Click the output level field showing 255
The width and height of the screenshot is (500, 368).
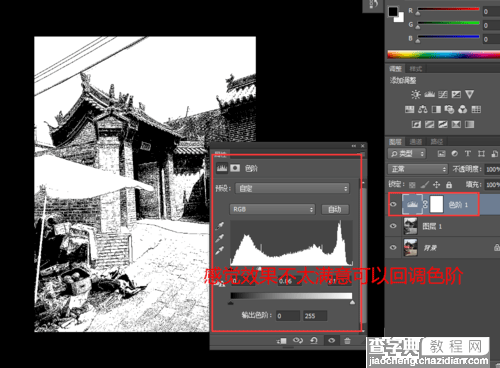point(315,316)
